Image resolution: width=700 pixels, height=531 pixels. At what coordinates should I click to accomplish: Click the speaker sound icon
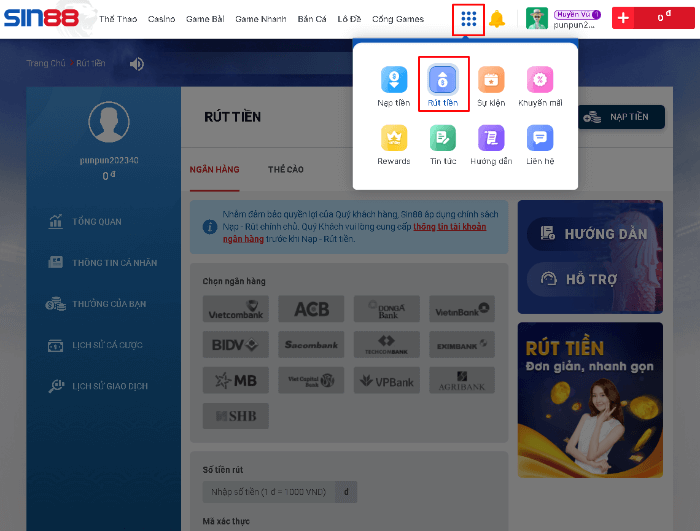(137, 64)
